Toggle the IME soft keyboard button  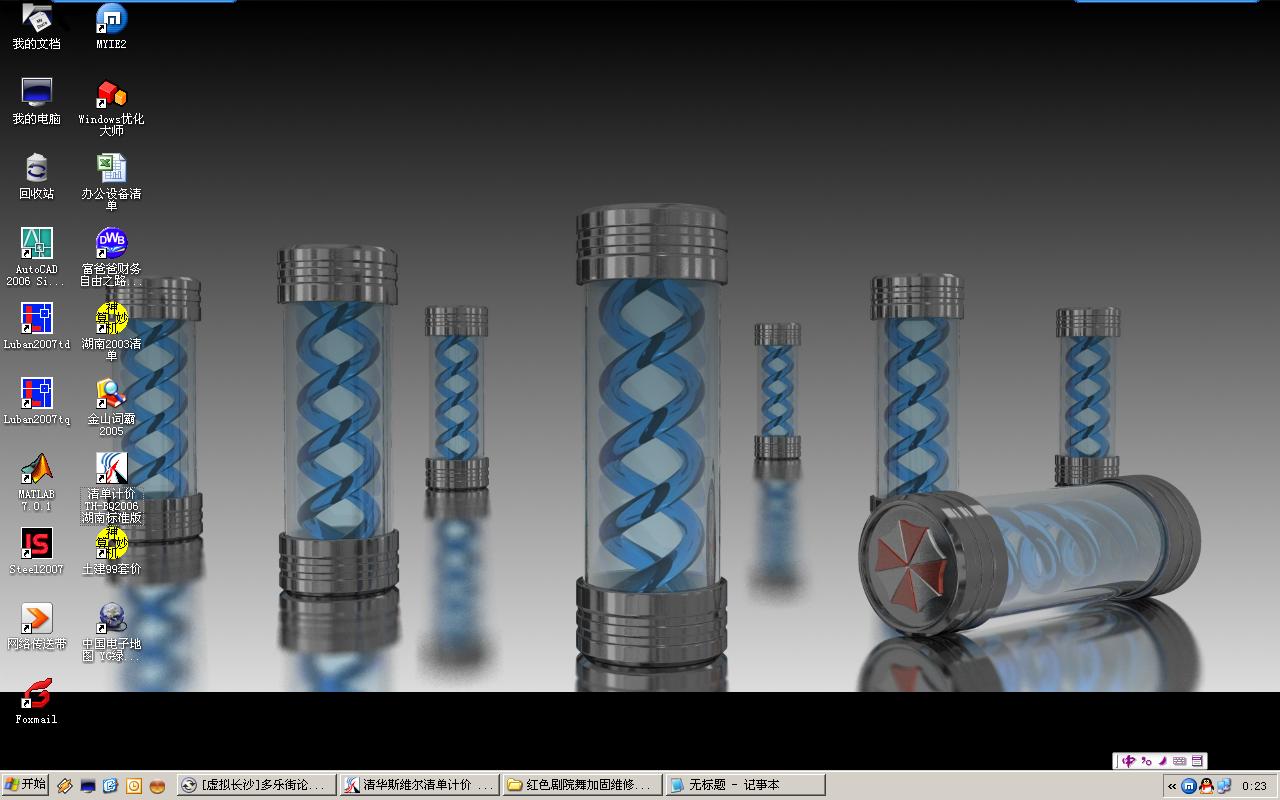pyautogui.click(x=1180, y=761)
